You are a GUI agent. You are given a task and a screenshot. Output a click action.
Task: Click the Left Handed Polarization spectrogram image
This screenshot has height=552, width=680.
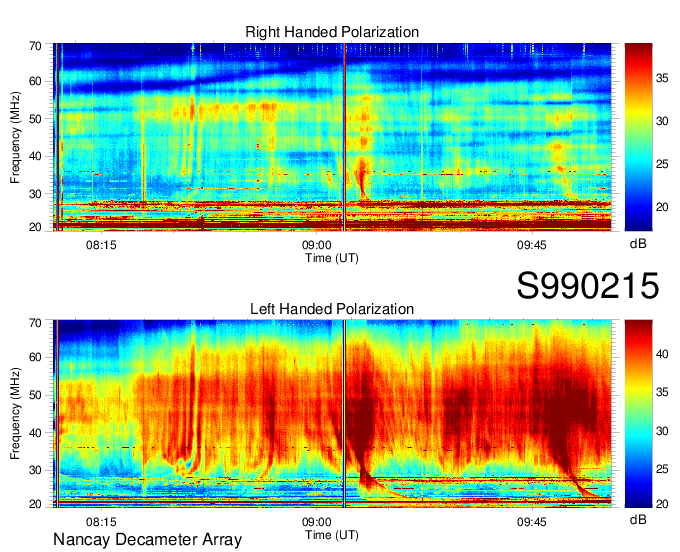pyautogui.click(x=332, y=414)
